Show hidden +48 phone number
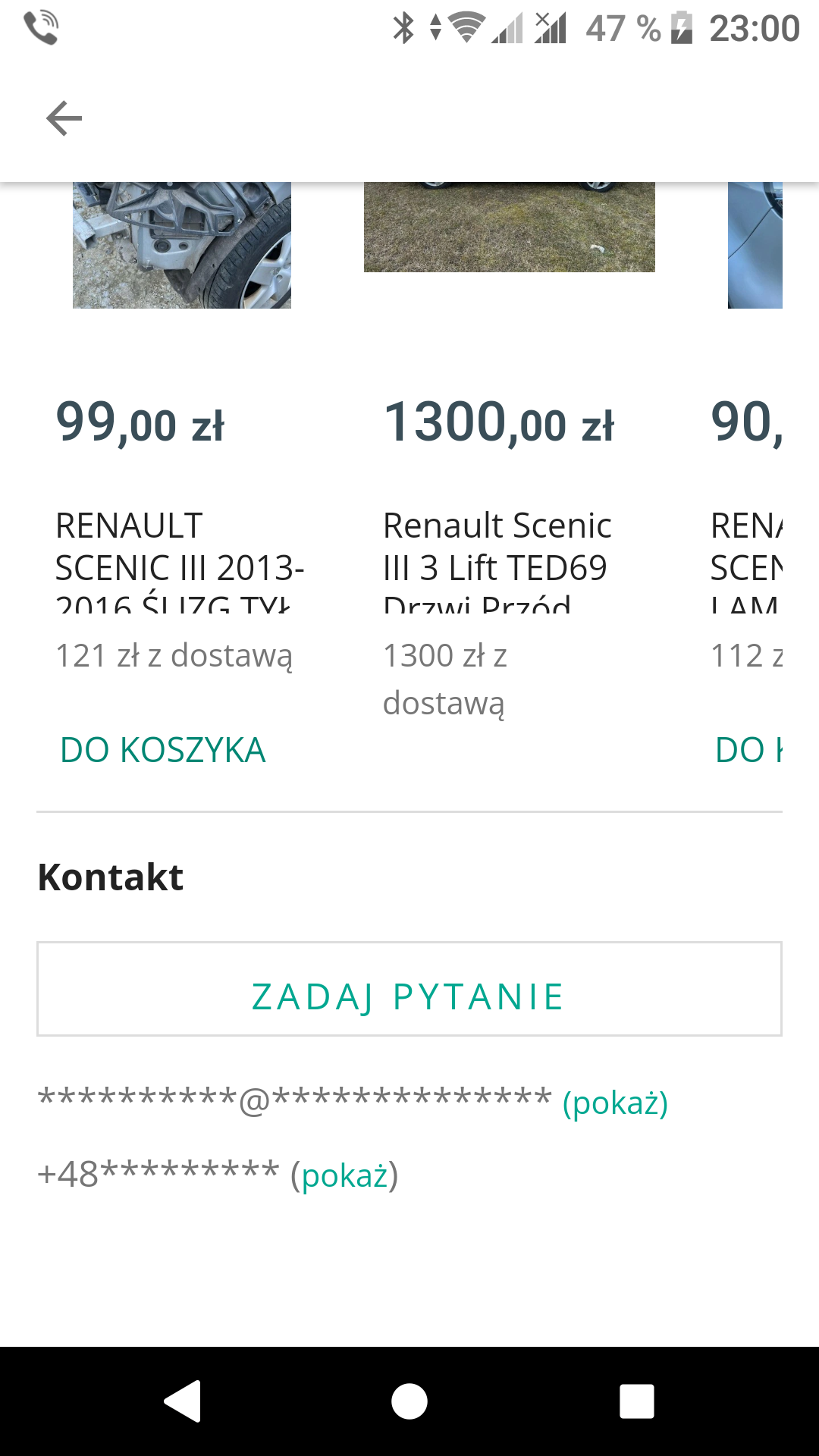The image size is (819, 1456). click(x=344, y=1175)
